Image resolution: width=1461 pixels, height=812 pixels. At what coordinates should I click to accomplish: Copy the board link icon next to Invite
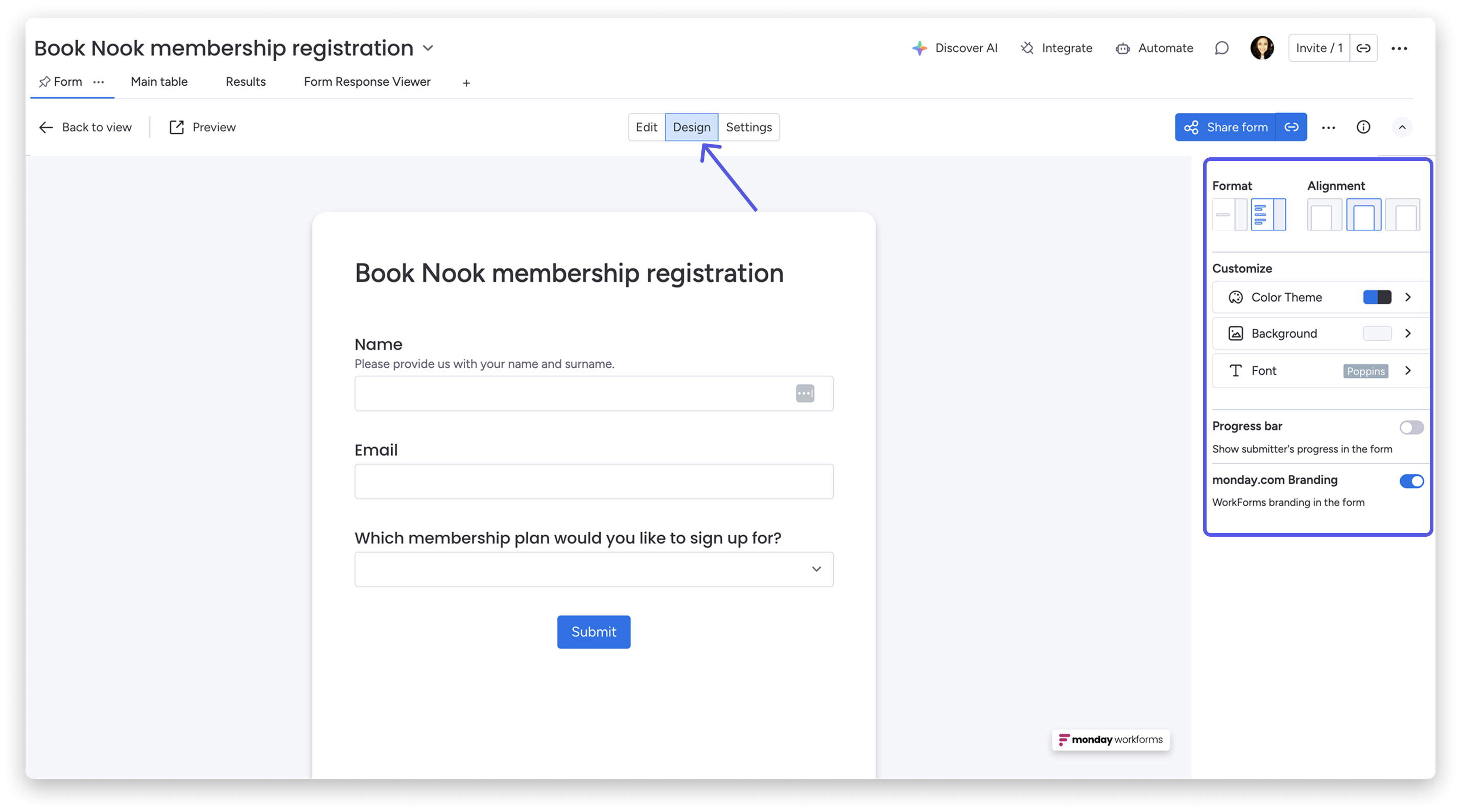[1364, 47]
